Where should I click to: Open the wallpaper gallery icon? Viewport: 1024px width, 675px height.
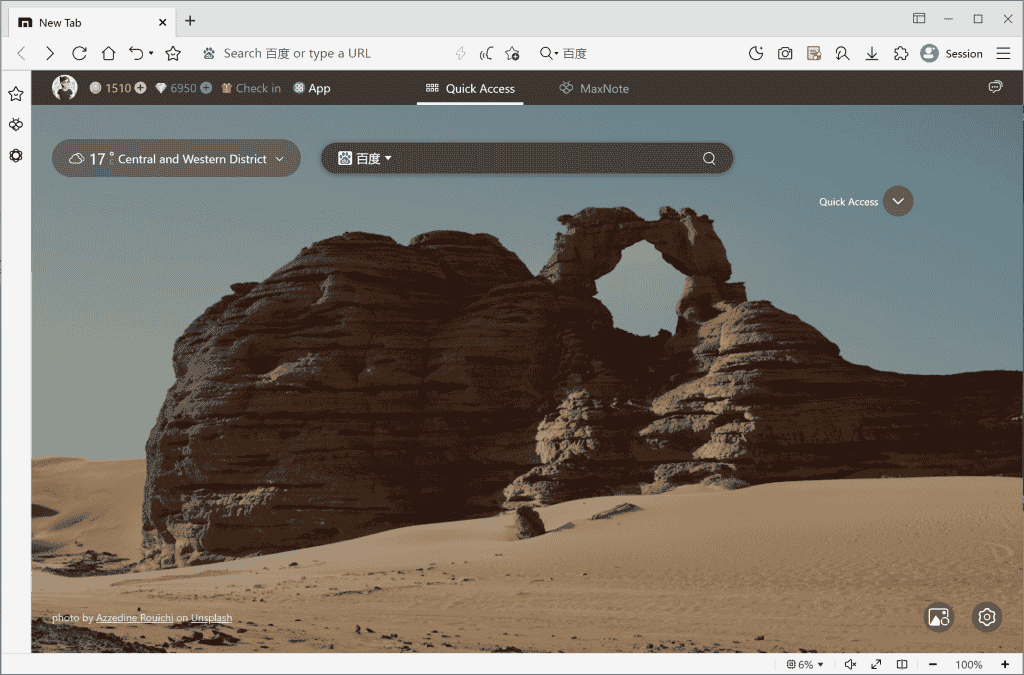click(x=938, y=617)
